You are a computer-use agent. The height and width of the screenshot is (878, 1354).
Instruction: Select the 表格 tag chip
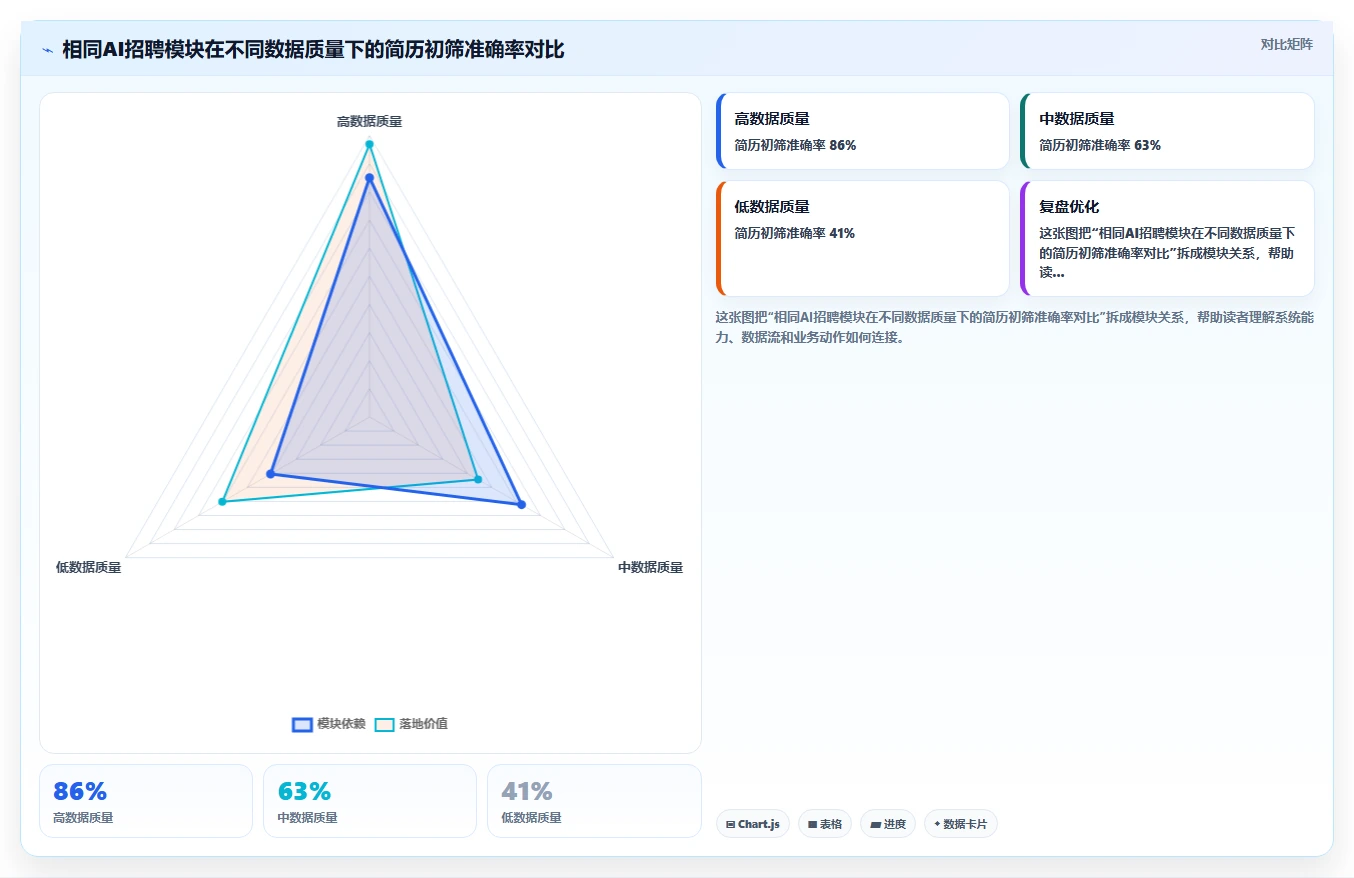click(x=825, y=824)
